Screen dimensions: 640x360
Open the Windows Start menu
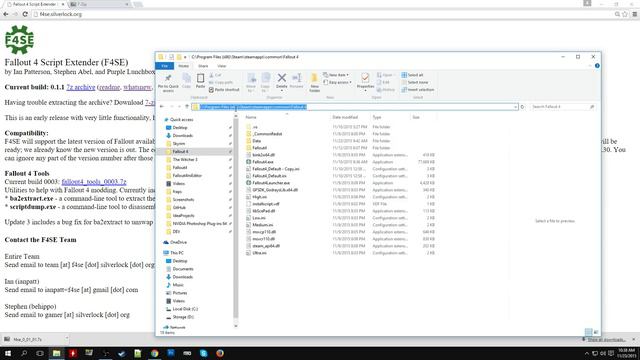point(8,353)
